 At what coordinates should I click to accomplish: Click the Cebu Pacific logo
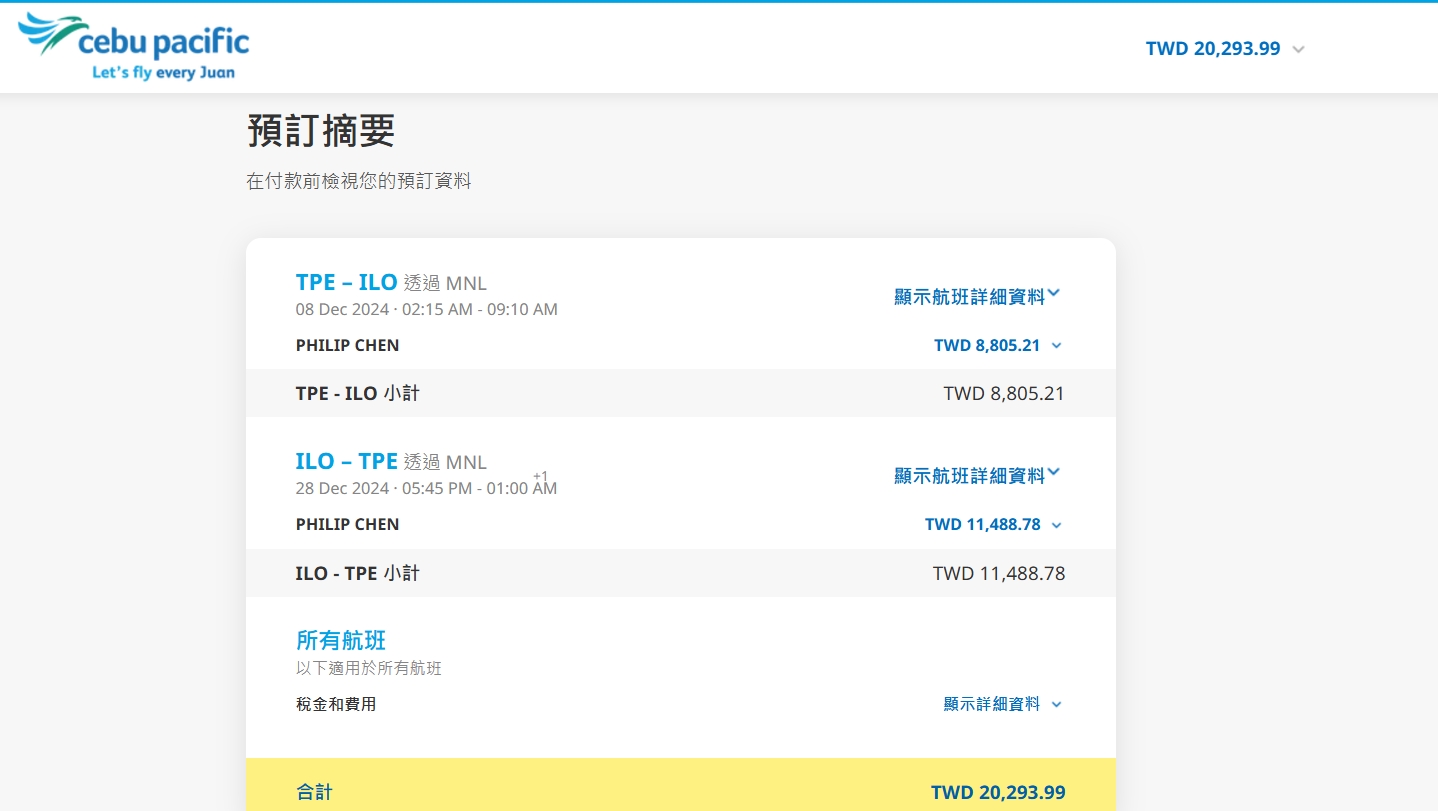click(131, 45)
